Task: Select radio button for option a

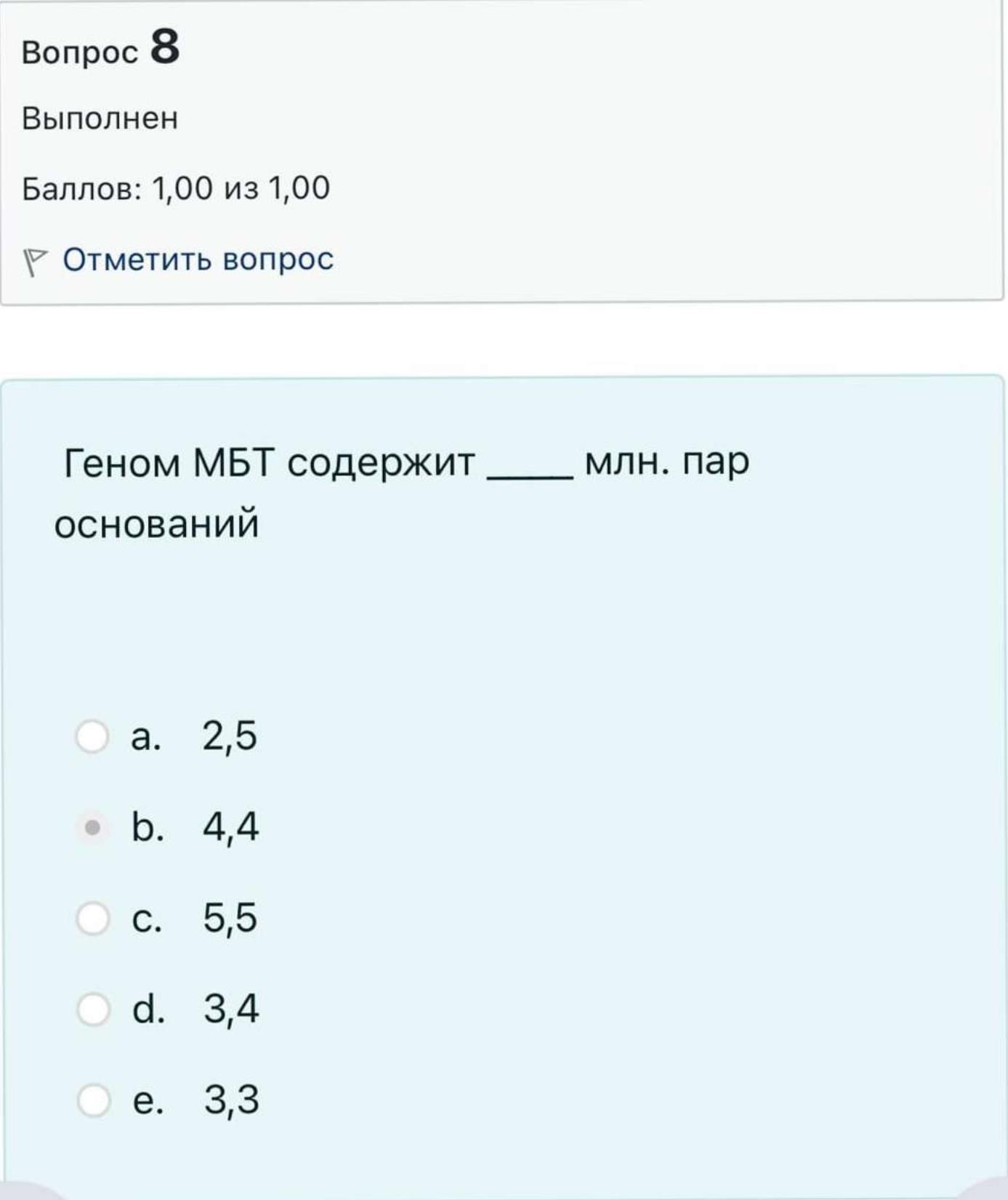Action: click(x=92, y=736)
